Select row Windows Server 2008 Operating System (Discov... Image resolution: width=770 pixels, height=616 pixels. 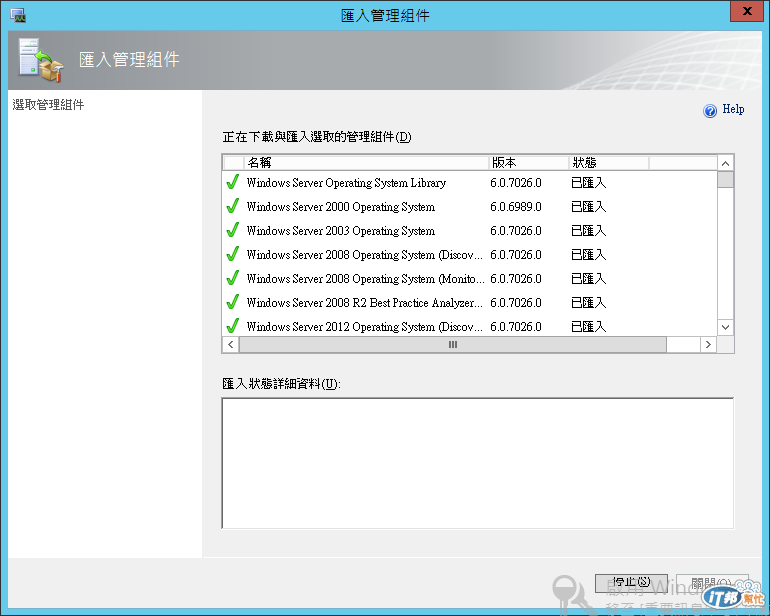470,255
